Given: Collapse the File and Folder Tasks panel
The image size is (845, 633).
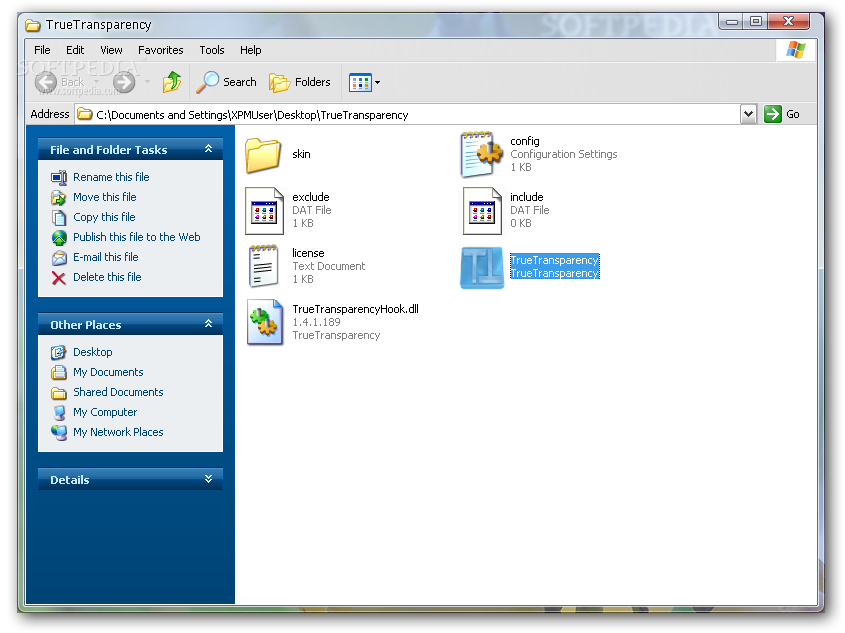Looking at the screenshot, I should [x=209, y=149].
